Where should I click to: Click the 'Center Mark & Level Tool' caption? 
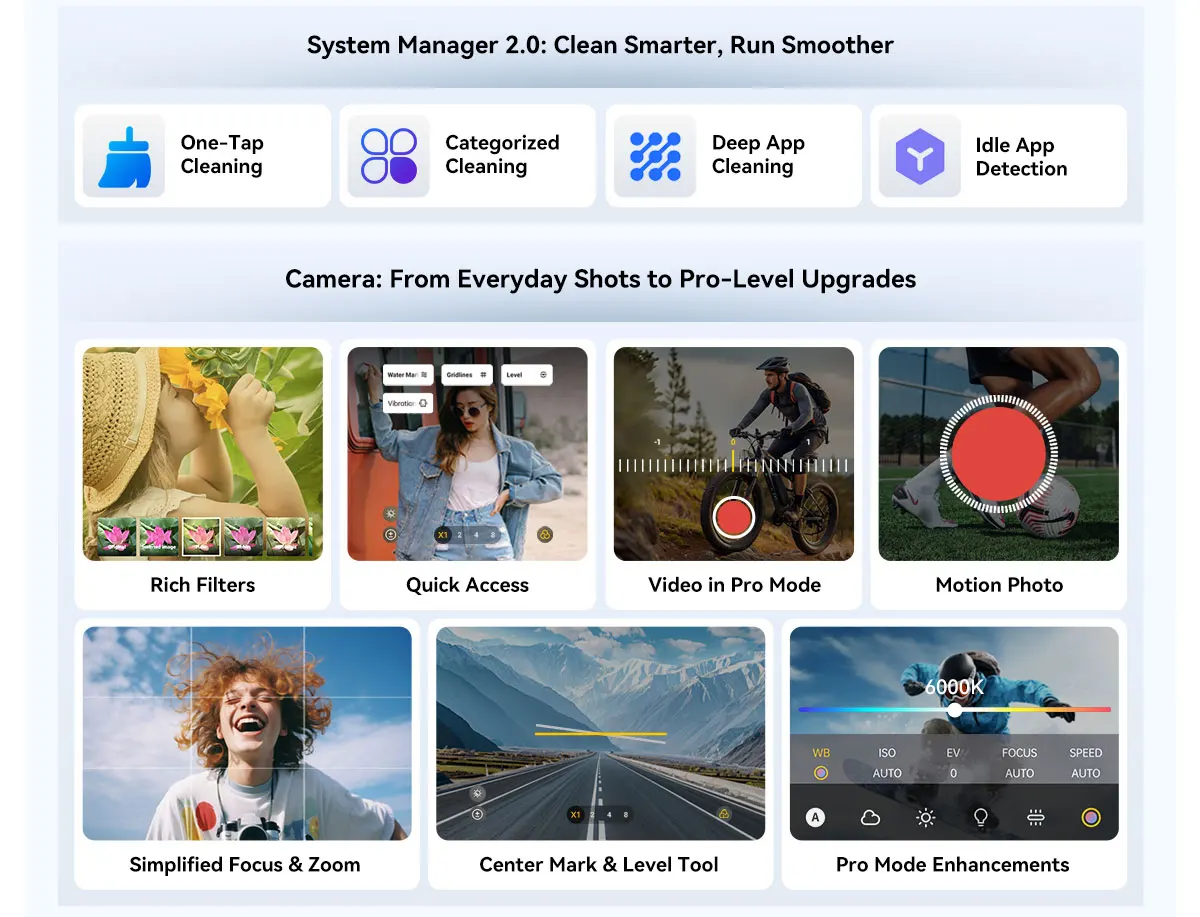(x=599, y=865)
